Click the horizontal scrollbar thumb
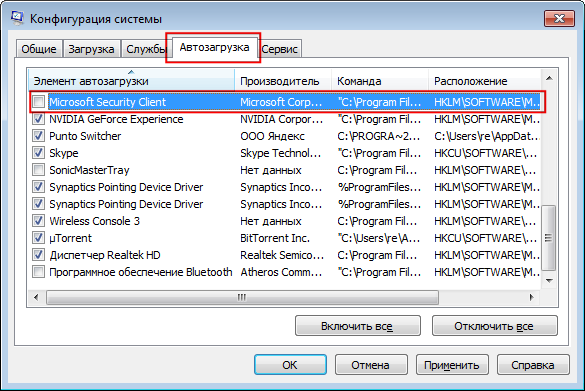585x391 pixels. (x=242, y=297)
